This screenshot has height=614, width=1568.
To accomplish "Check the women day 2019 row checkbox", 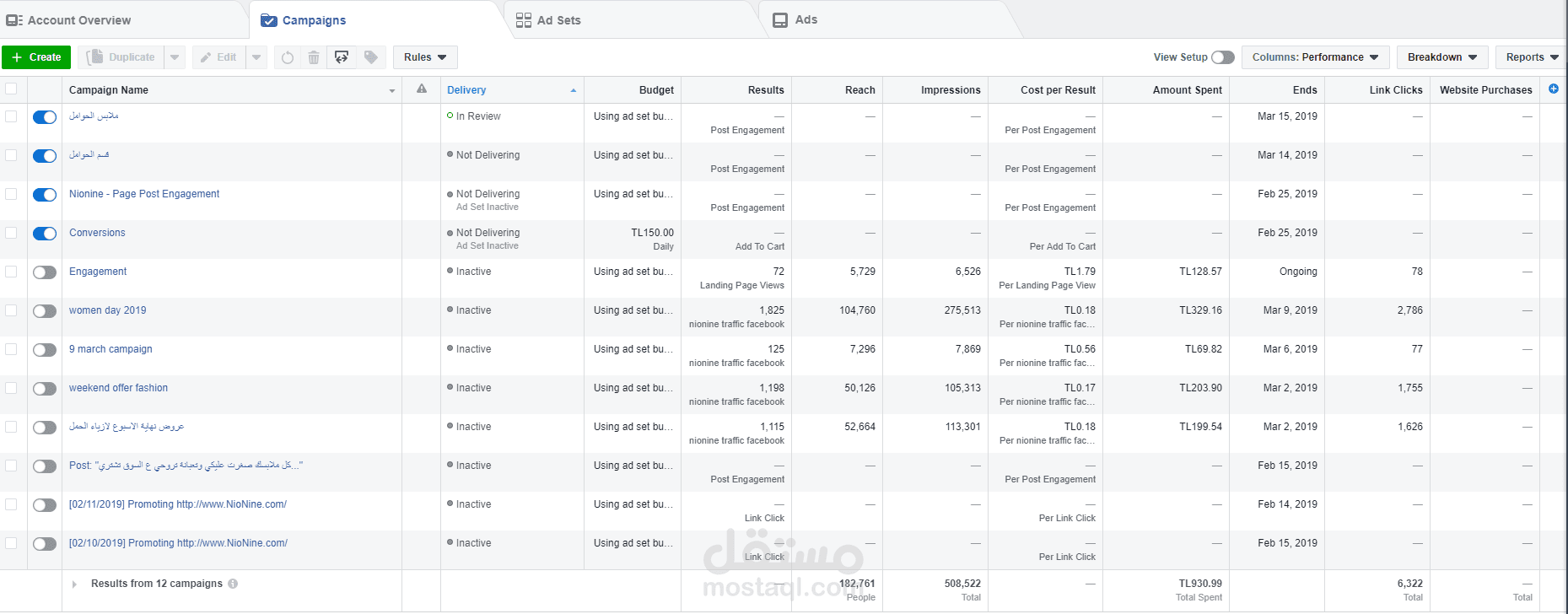I will point(11,310).
